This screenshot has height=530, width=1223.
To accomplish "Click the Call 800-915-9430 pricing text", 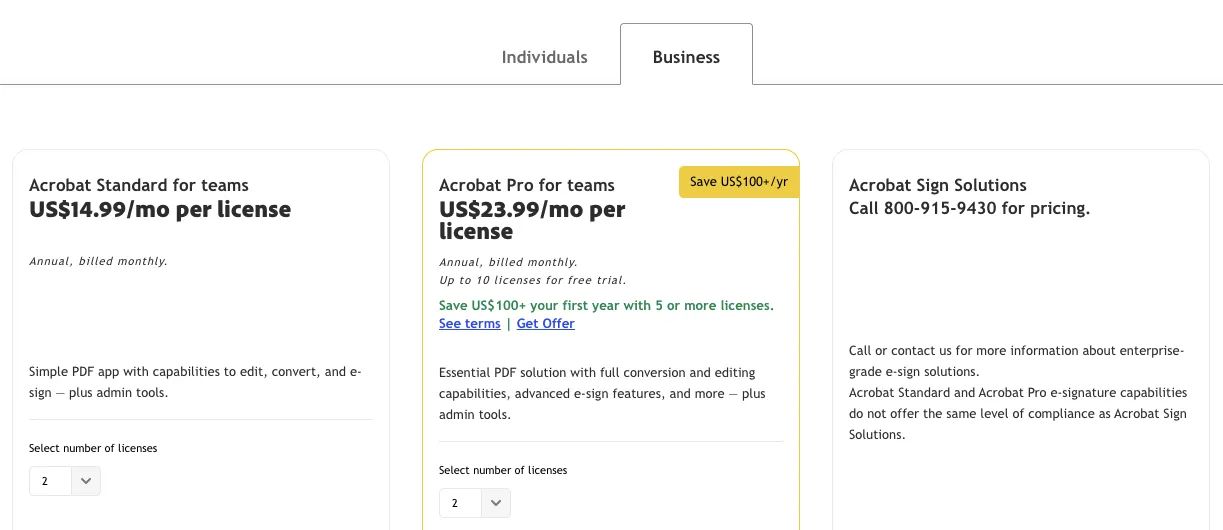I will click(x=969, y=209).
